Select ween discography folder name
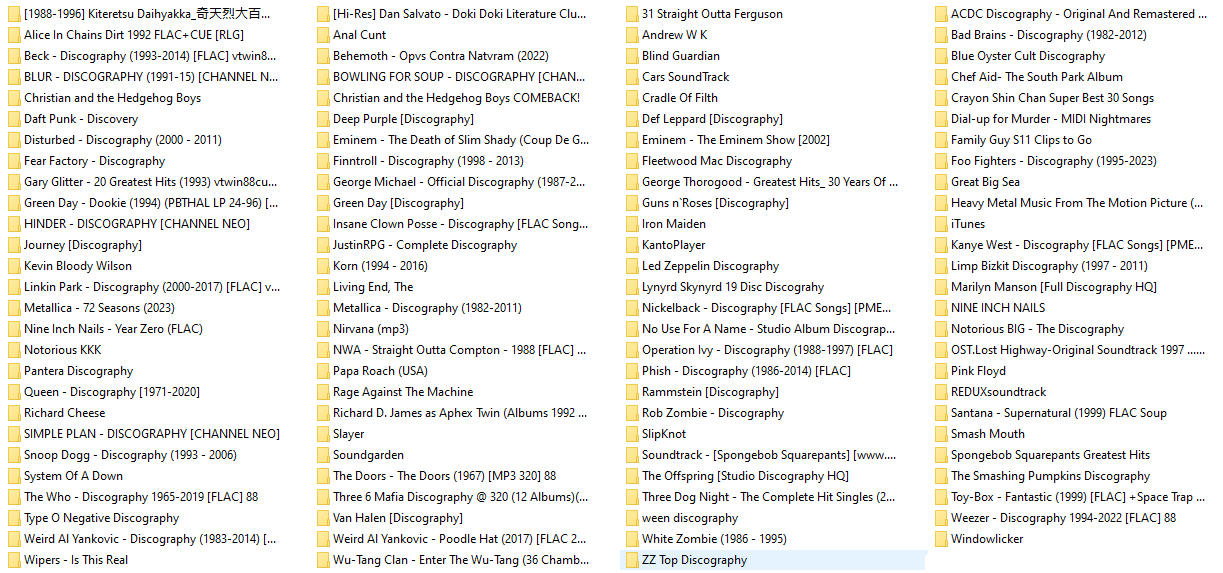Screen dimensions: 1223x573 [690, 518]
